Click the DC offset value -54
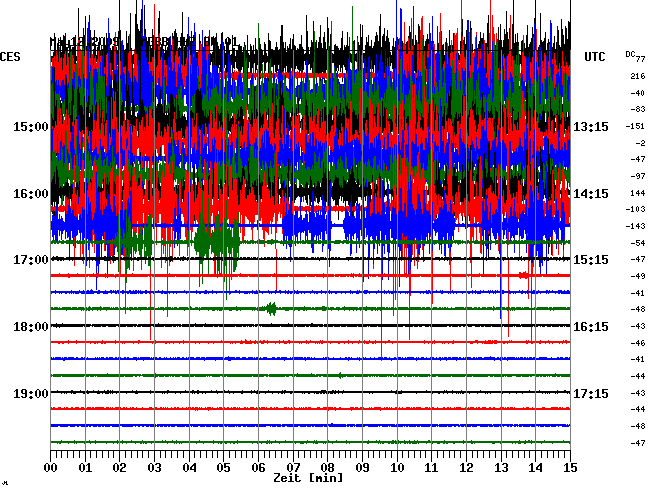Image resolution: width=650 pixels, height=494 pixels. pos(638,243)
